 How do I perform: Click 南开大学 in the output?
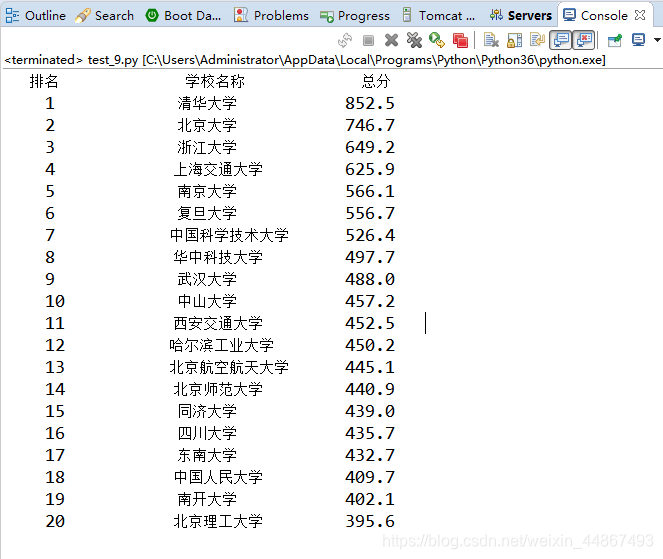coord(207,499)
